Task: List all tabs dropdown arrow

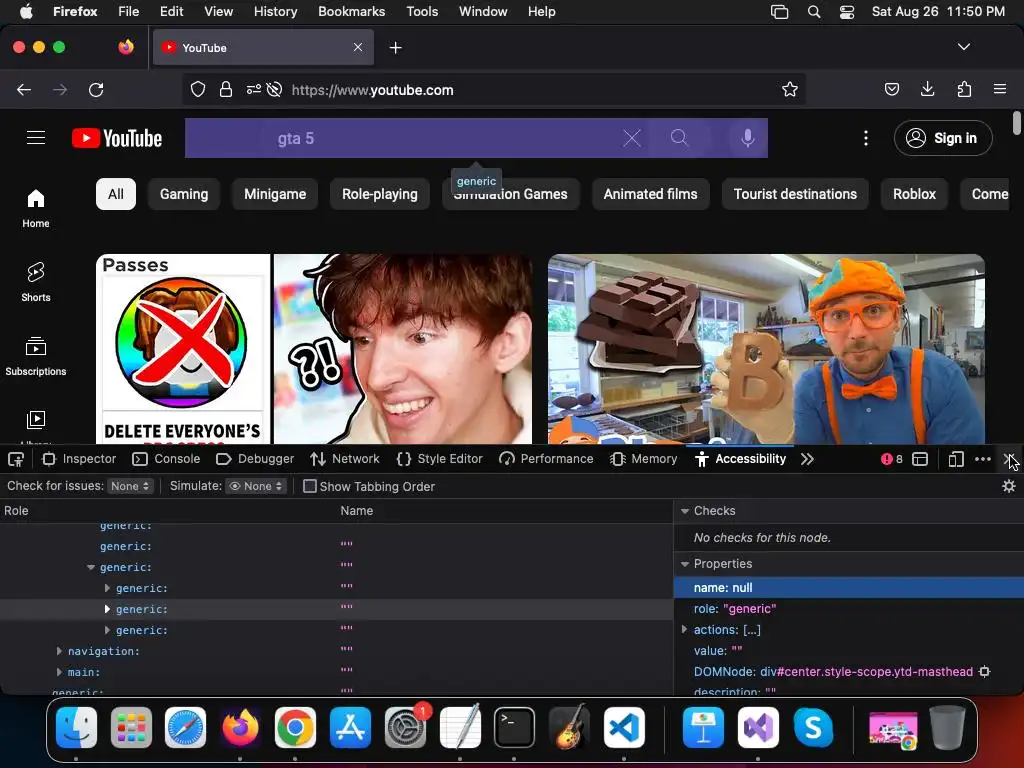Action: point(964,47)
